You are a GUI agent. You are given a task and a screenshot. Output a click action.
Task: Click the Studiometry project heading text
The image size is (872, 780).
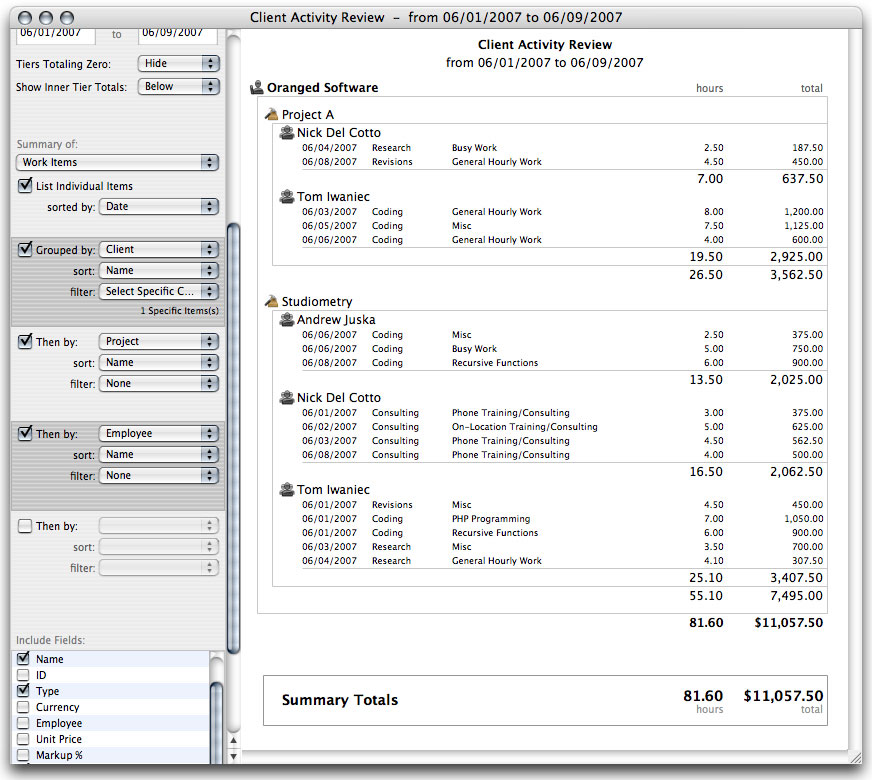pos(317,301)
